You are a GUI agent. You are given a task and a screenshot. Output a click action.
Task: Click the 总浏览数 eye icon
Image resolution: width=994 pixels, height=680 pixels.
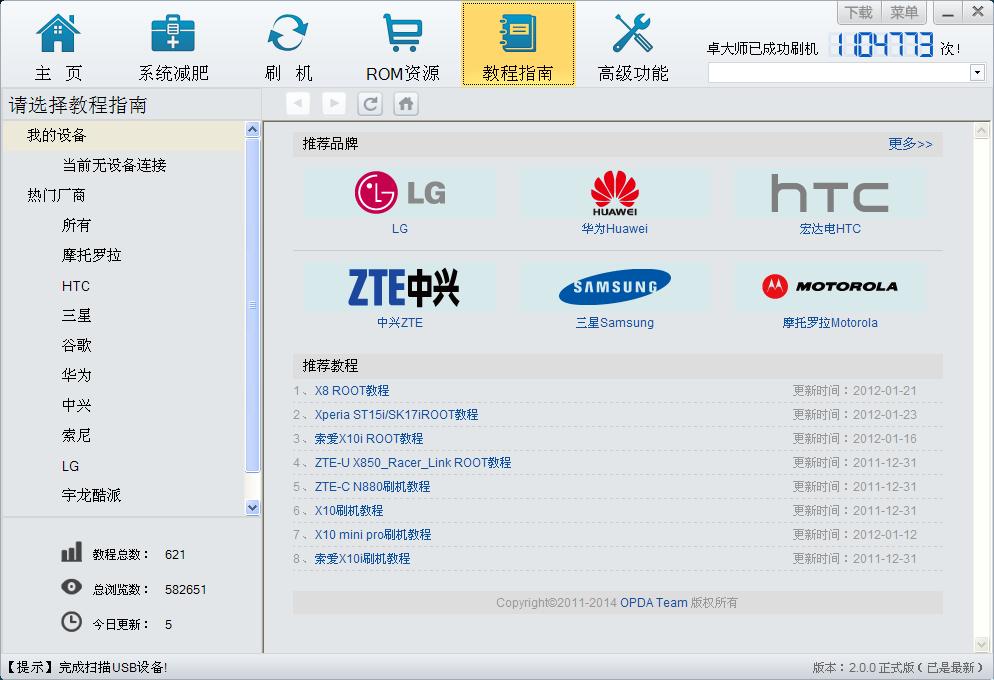[72, 587]
